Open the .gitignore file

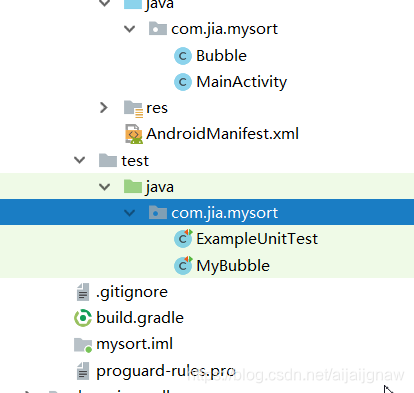[x=132, y=292]
